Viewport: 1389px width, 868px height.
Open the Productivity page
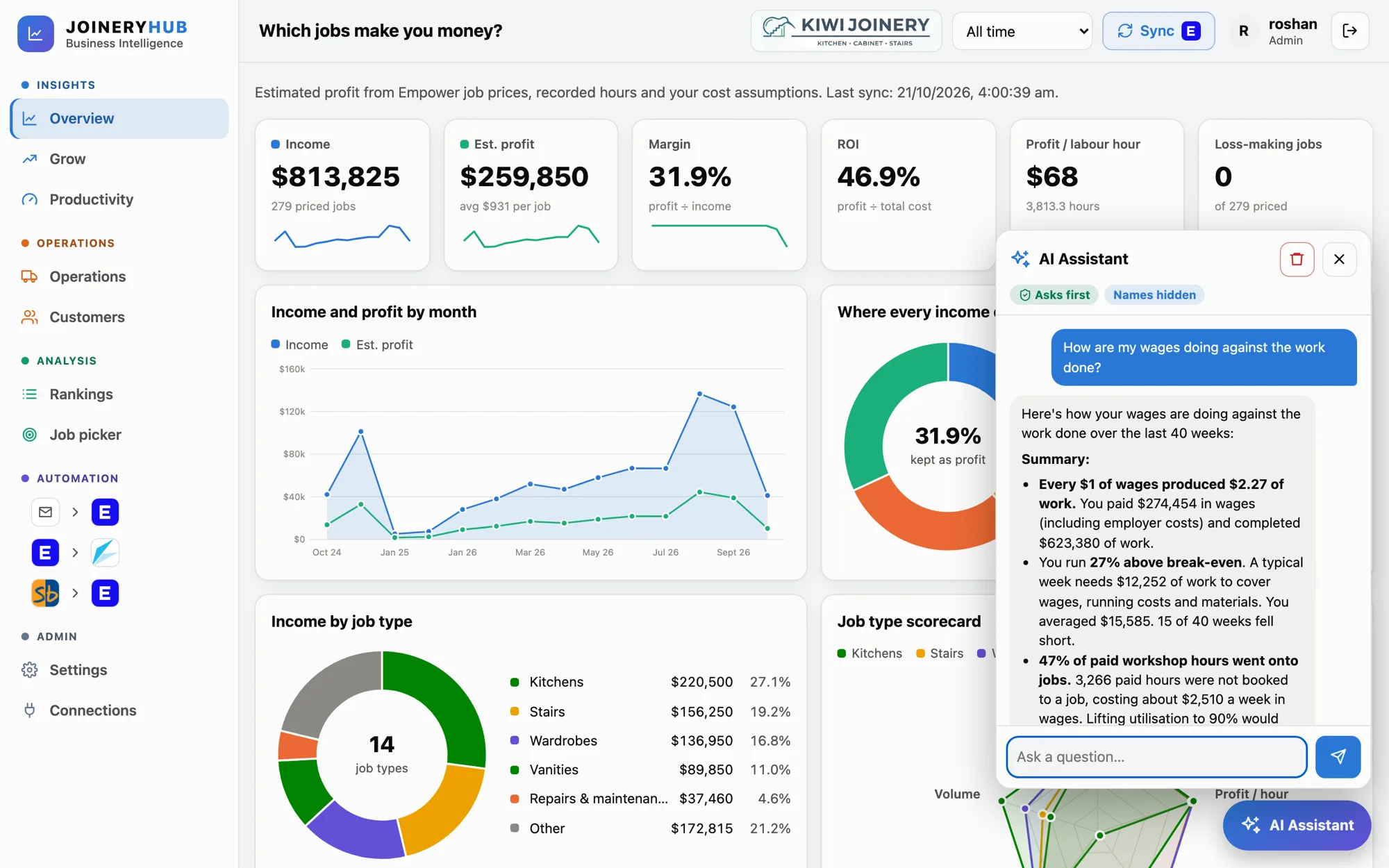(119, 199)
